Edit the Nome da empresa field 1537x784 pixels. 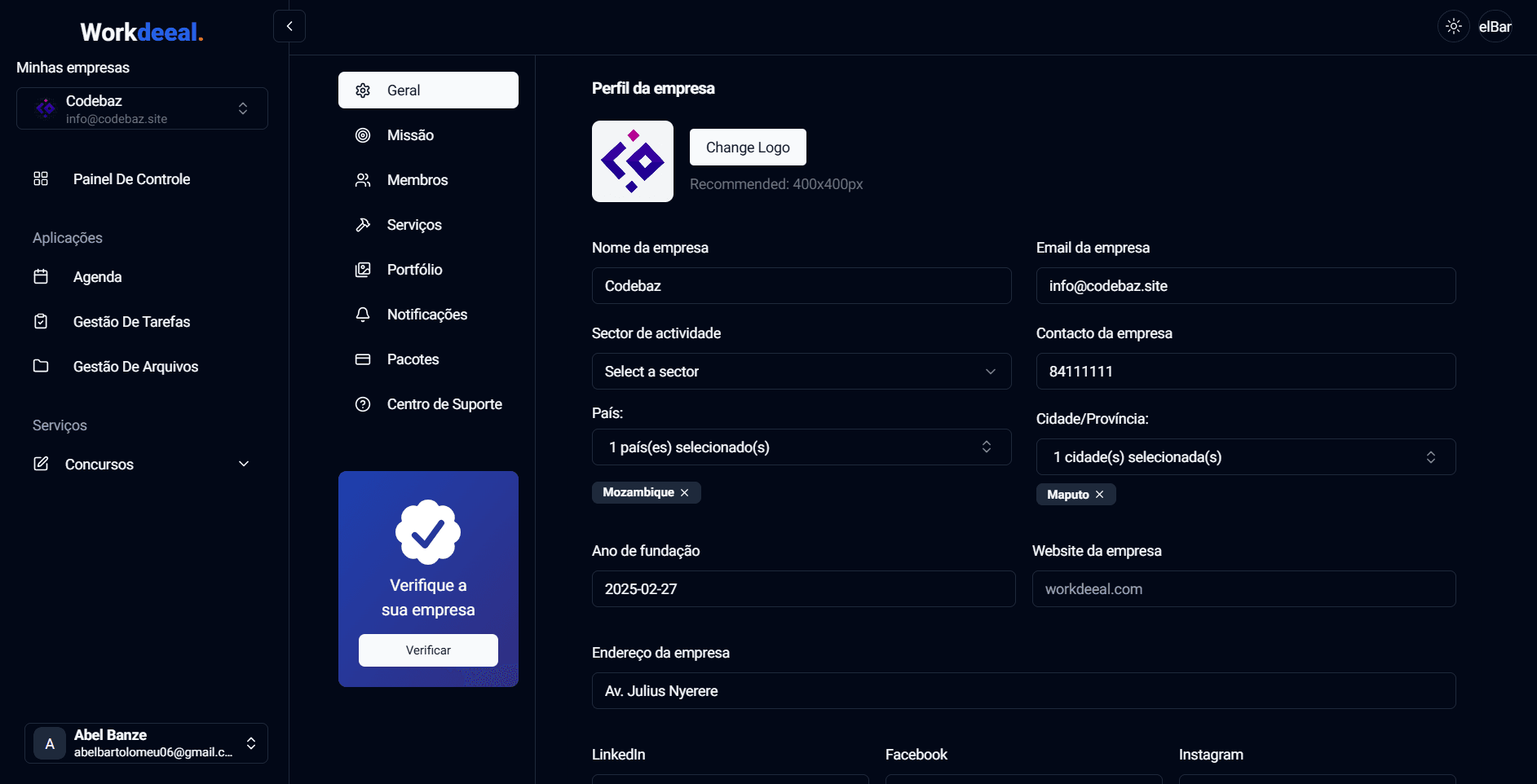click(802, 286)
